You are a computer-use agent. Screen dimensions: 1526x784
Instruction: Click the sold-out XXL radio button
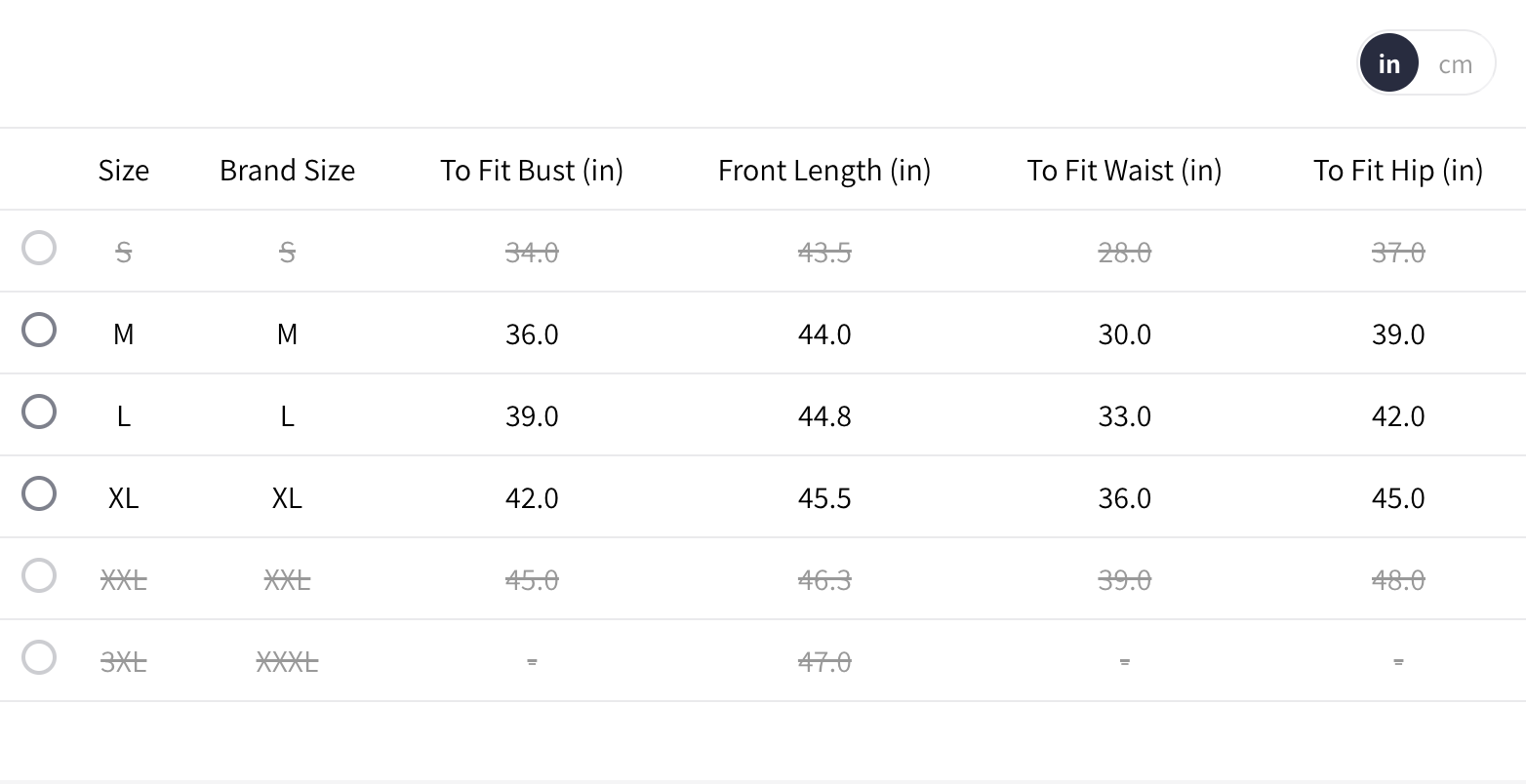click(x=39, y=576)
